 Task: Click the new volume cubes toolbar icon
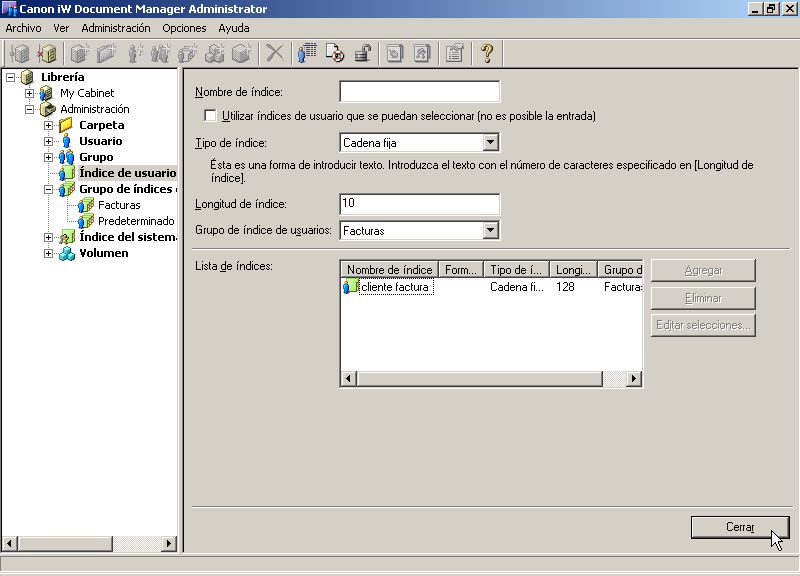214,53
